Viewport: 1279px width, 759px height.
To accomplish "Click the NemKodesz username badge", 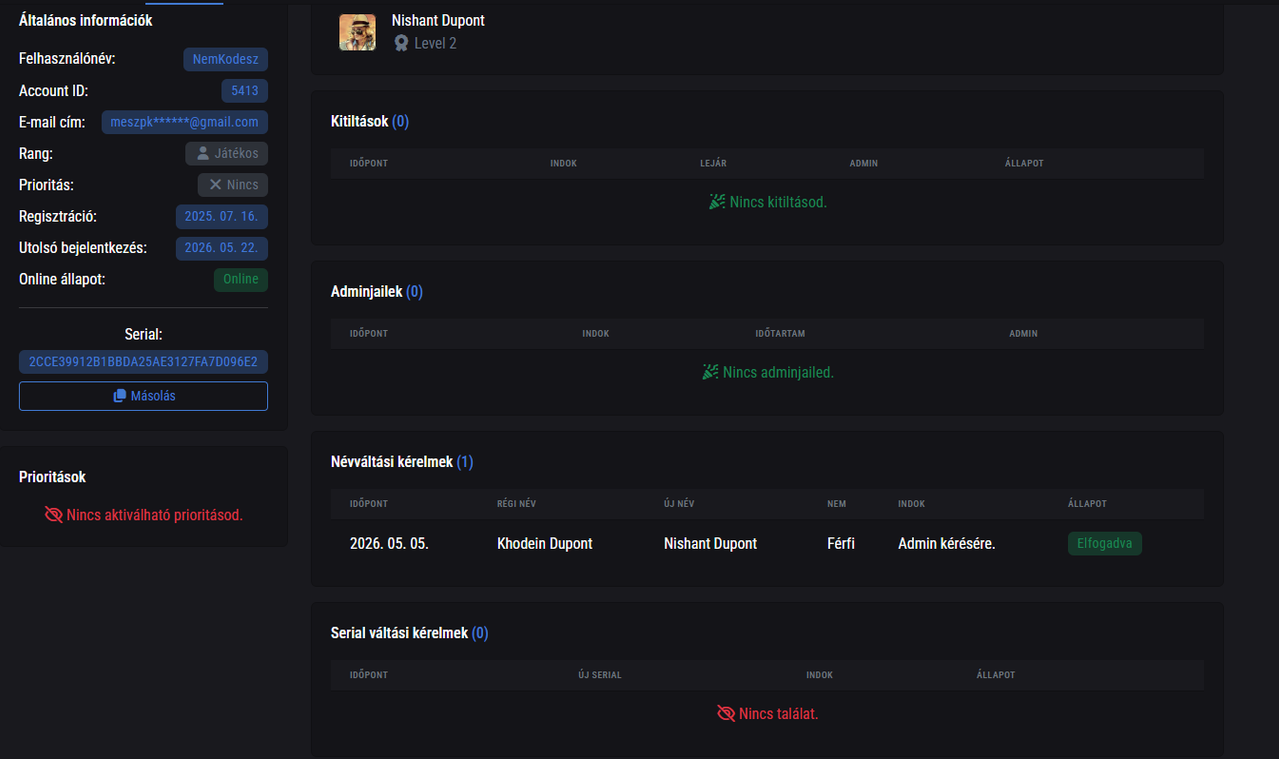I will pyautogui.click(x=225, y=59).
